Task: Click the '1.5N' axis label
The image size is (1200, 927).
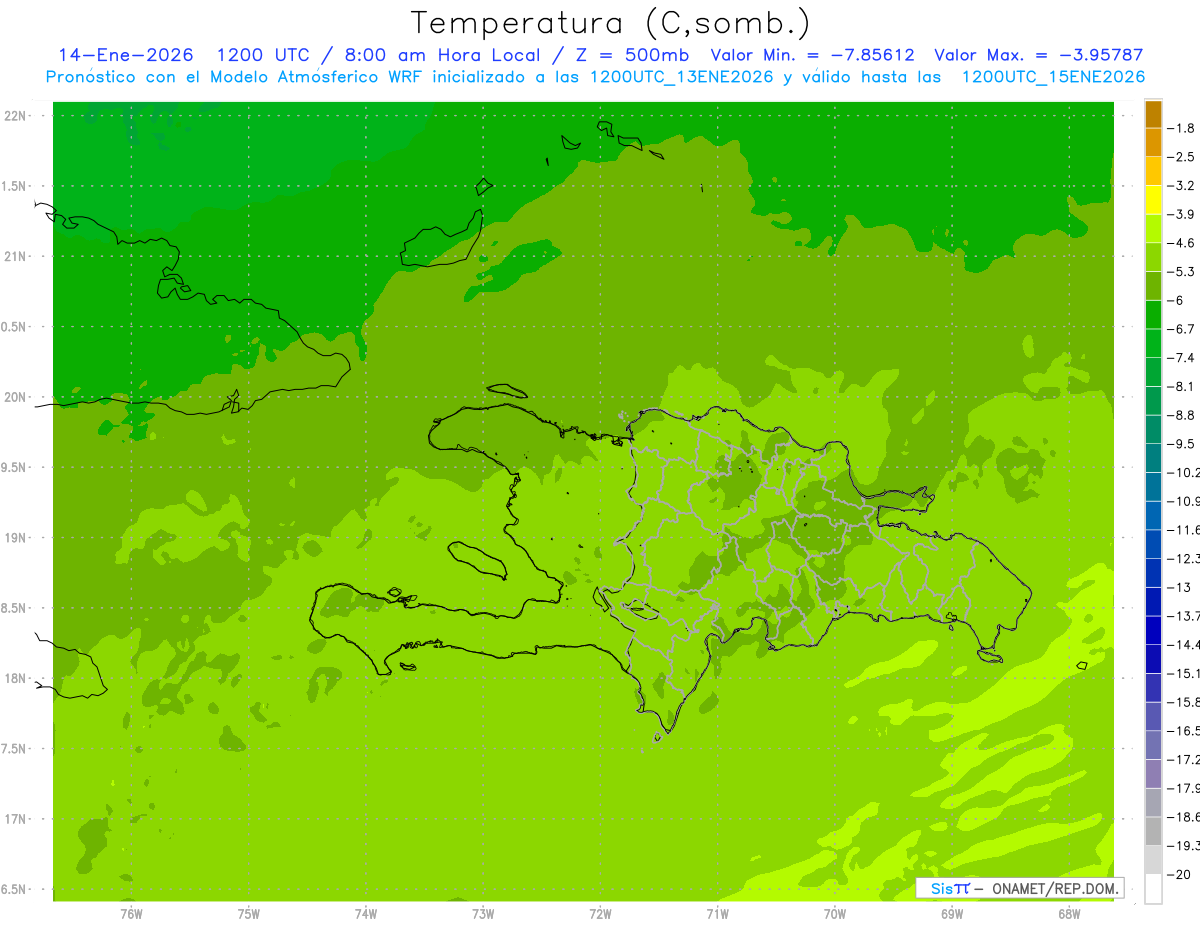Action: pos(16,187)
